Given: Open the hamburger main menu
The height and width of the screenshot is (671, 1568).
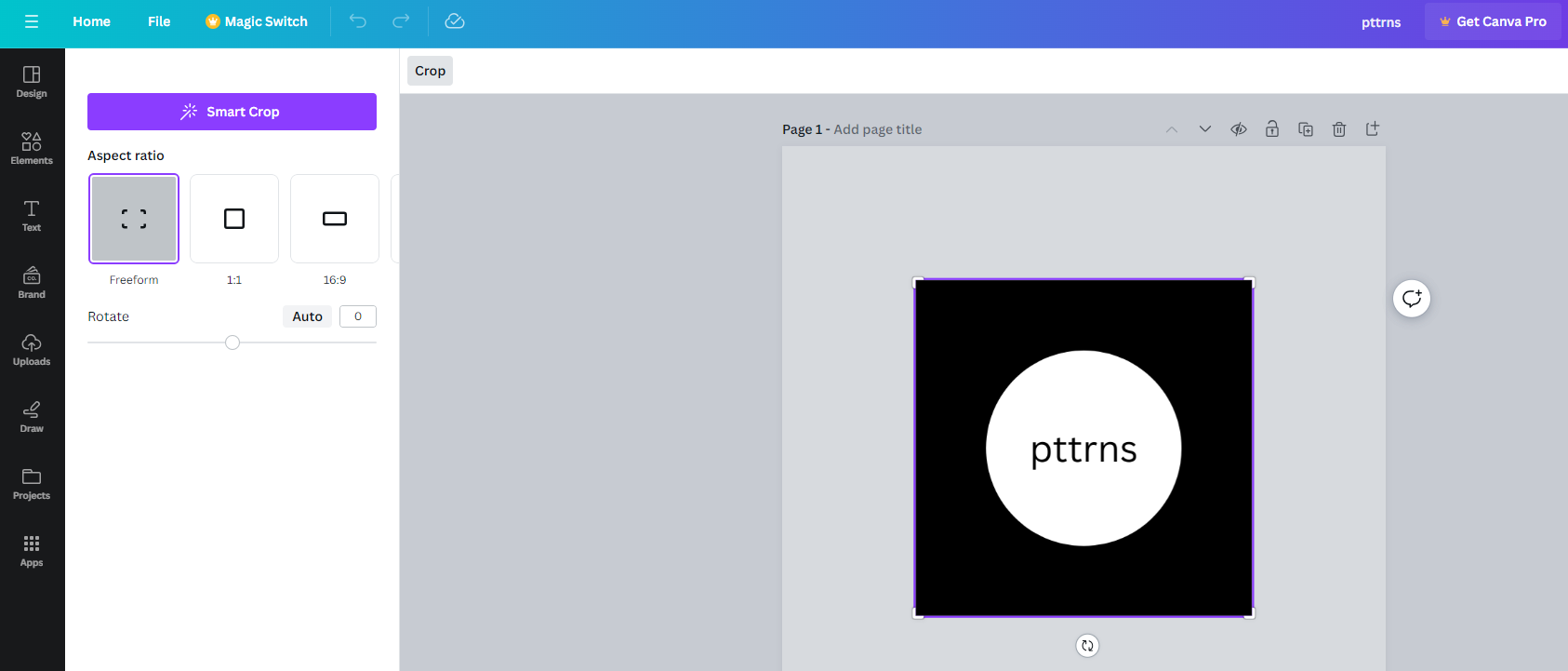Looking at the screenshot, I should (x=32, y=21).
